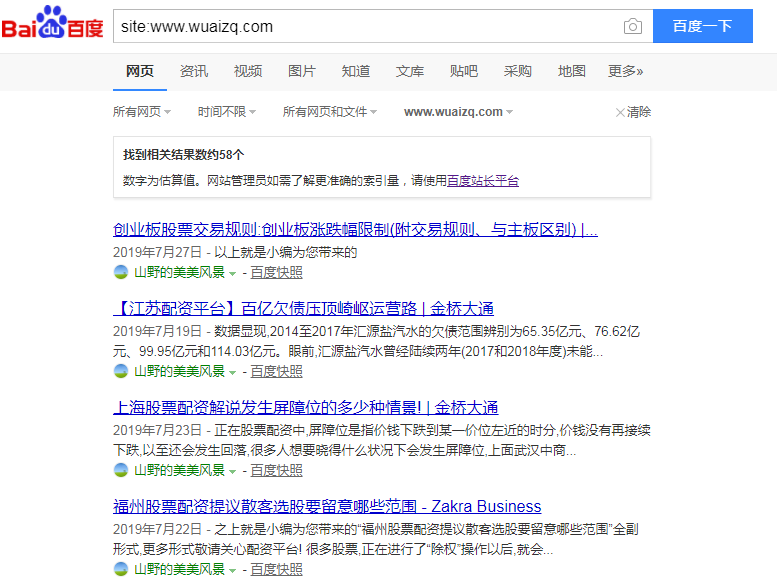Click 山野的美美风景 under 上海股票配资 result

point(179,470)
